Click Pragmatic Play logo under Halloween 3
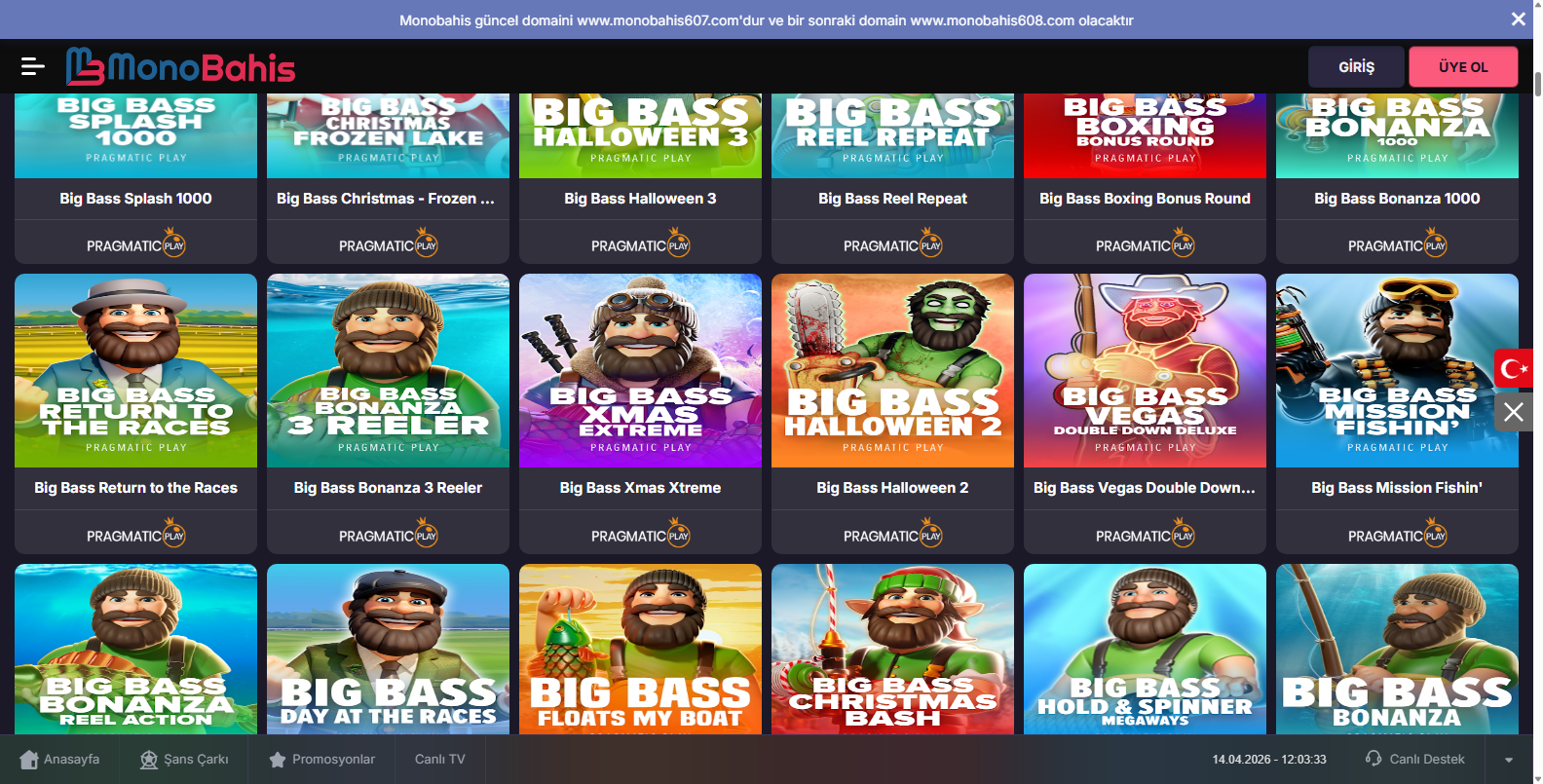 [640, 243]
